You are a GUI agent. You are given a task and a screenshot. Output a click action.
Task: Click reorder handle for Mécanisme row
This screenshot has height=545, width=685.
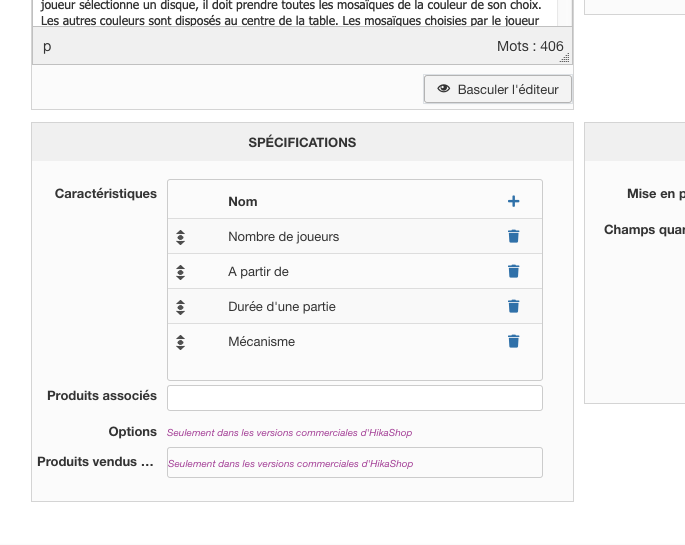click(x=181, y=342)
